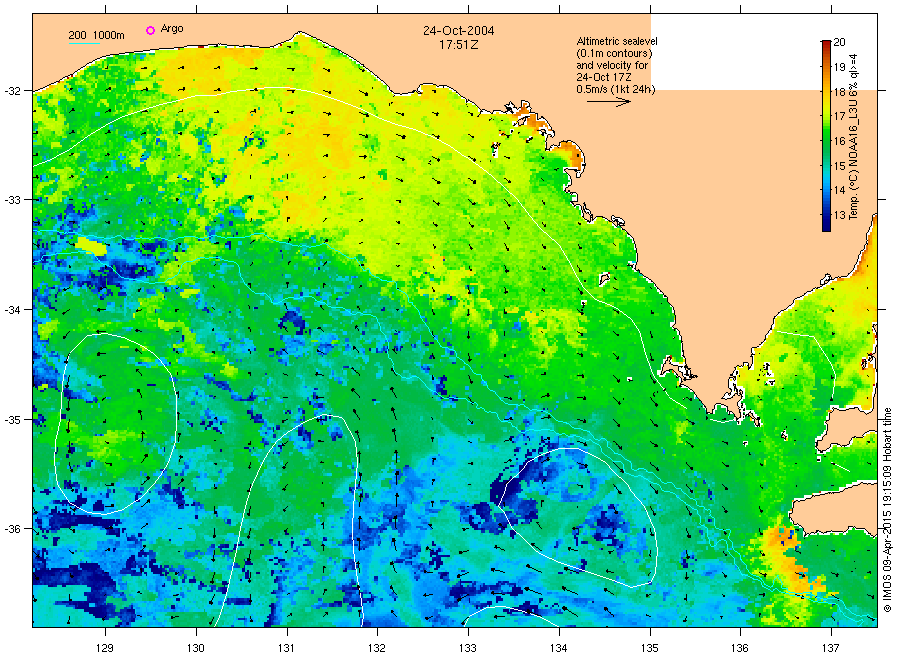Click the 17:51Z time label
The image size is (900, 660).
point(459,44)
